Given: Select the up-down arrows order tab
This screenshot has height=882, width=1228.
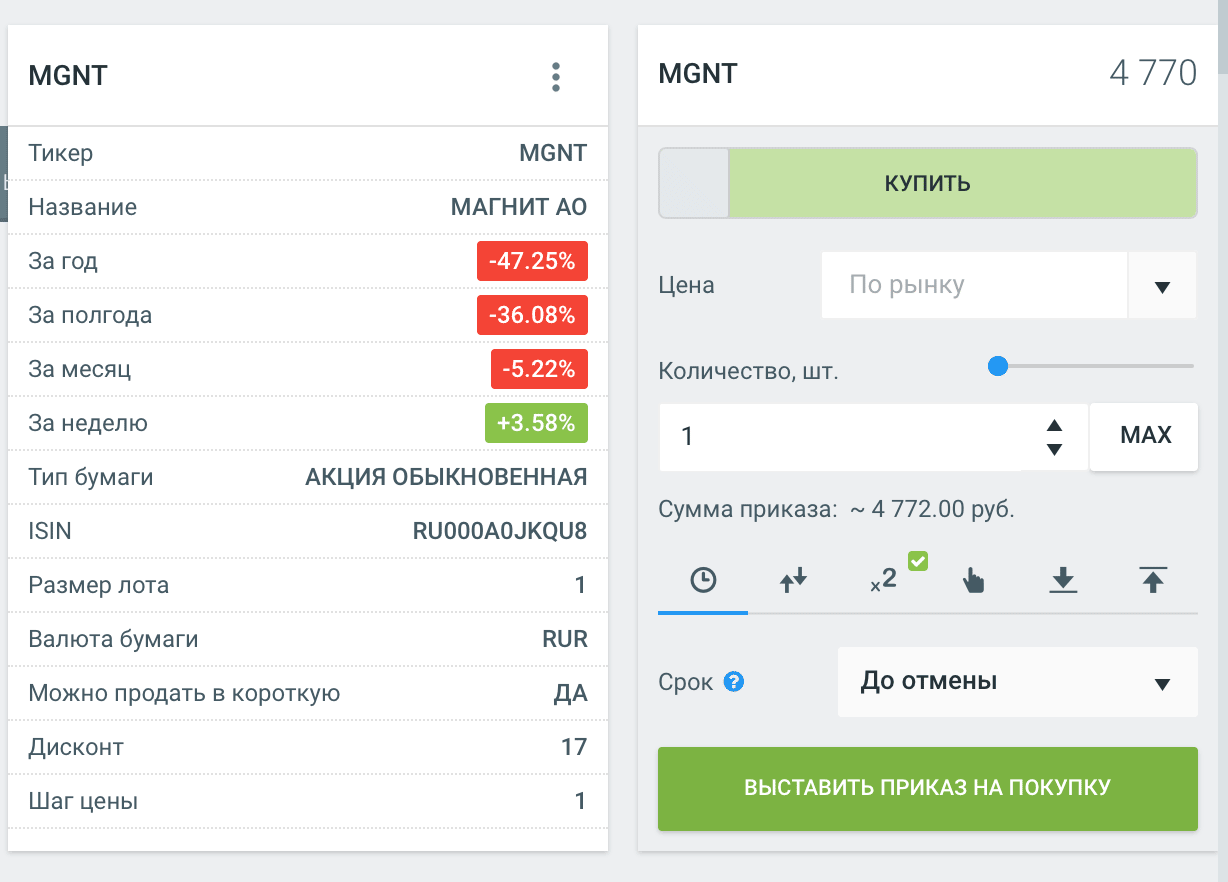Looking at the screenshot, I should pos(793,580).
